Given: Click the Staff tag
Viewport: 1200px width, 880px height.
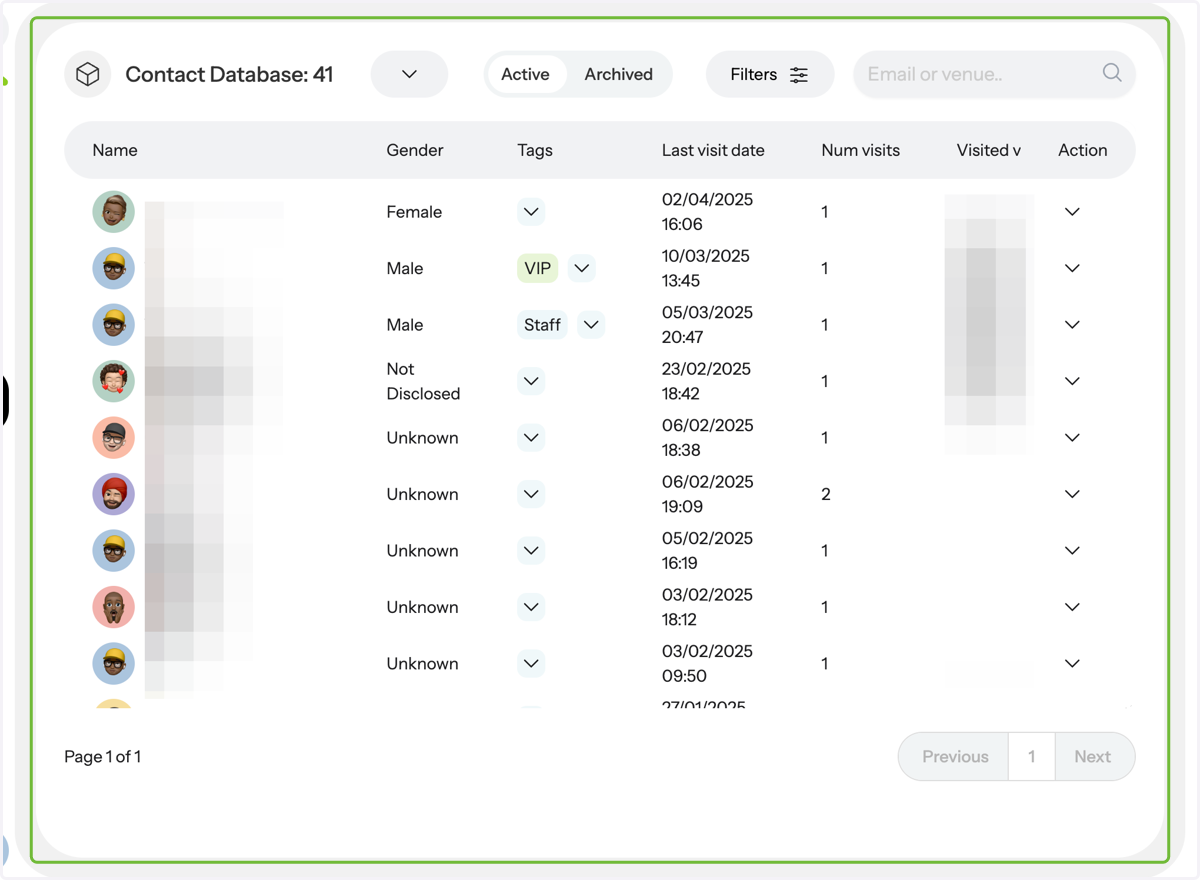Looking at the screenshot, I should 543,325.
